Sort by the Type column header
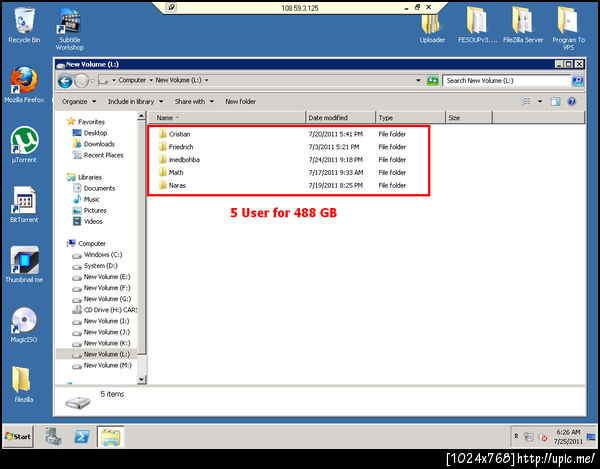600x469 pixels. [x=411, y=118]
